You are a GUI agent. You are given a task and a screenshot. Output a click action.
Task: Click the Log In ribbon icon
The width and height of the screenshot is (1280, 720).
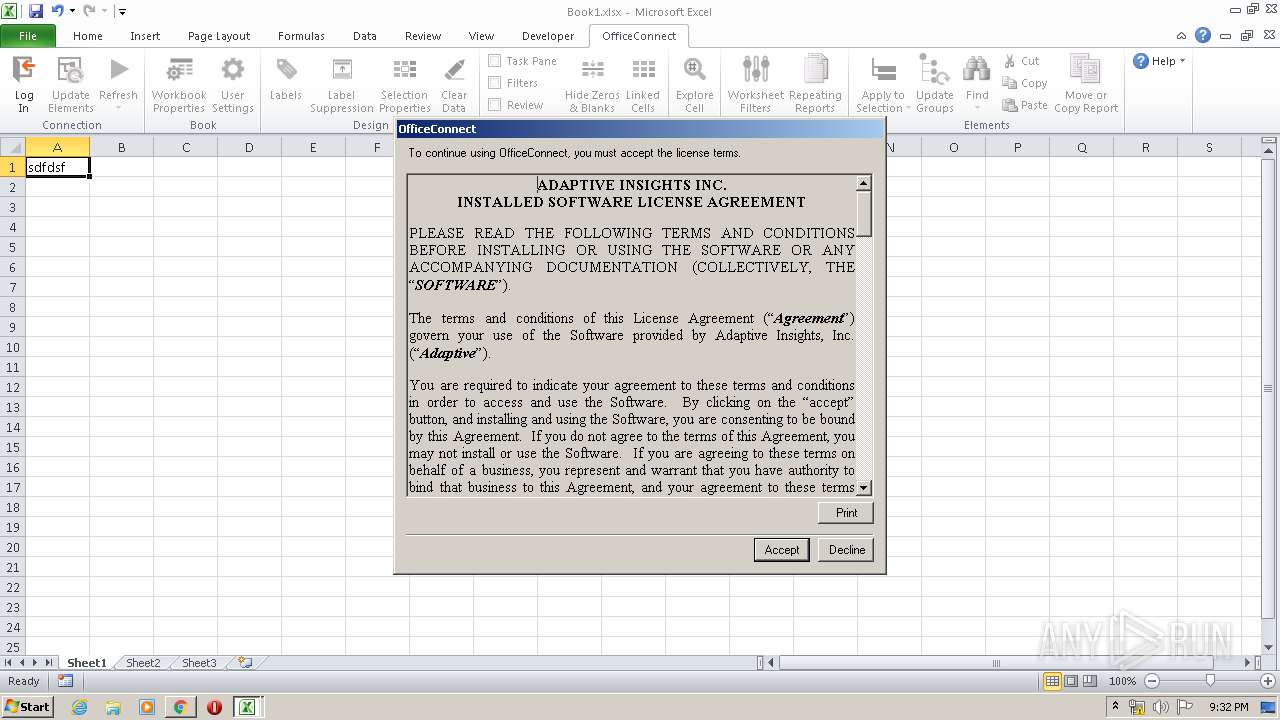[23, 84]
